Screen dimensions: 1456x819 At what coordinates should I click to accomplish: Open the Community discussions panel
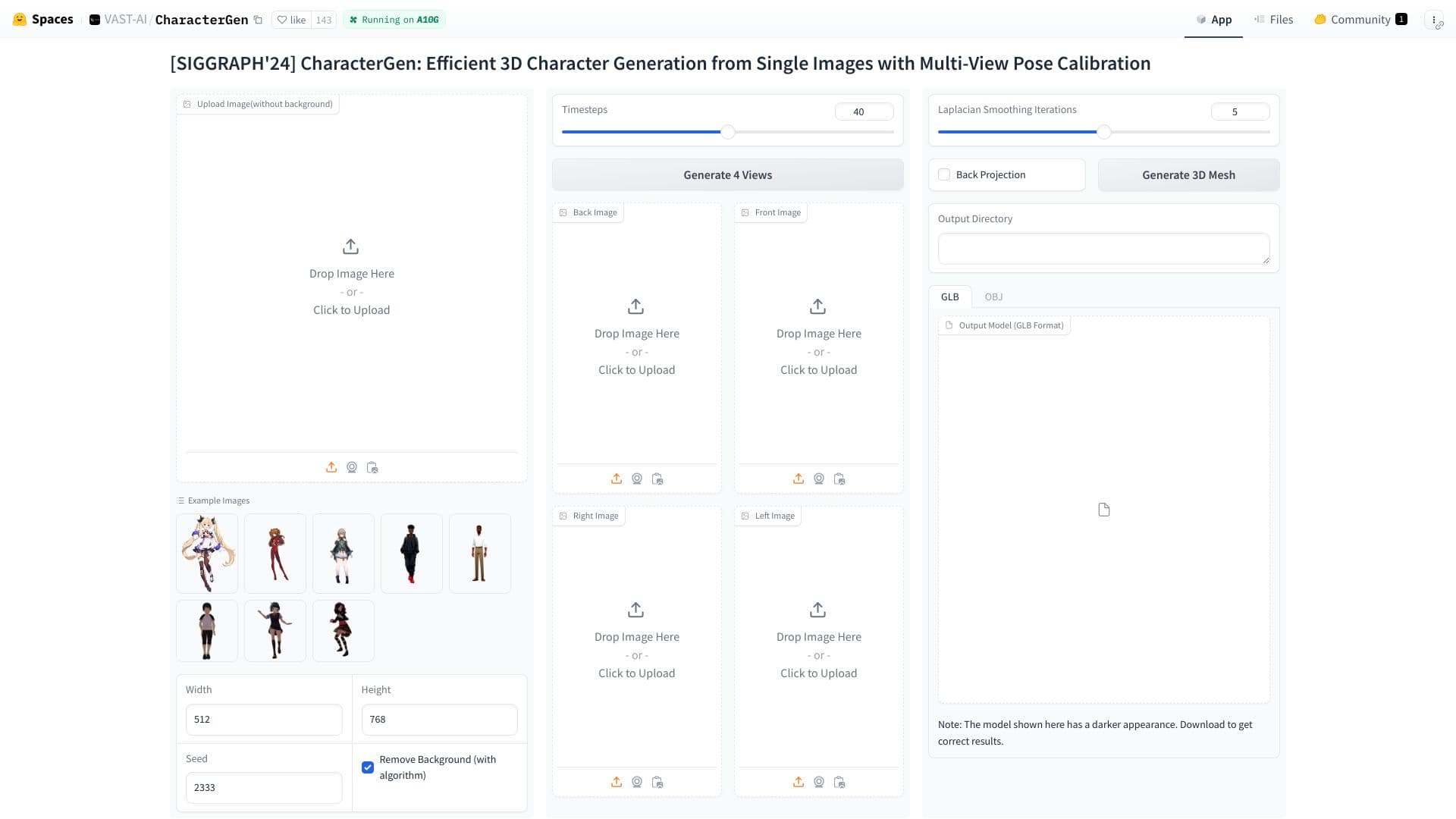point(1360,19)
